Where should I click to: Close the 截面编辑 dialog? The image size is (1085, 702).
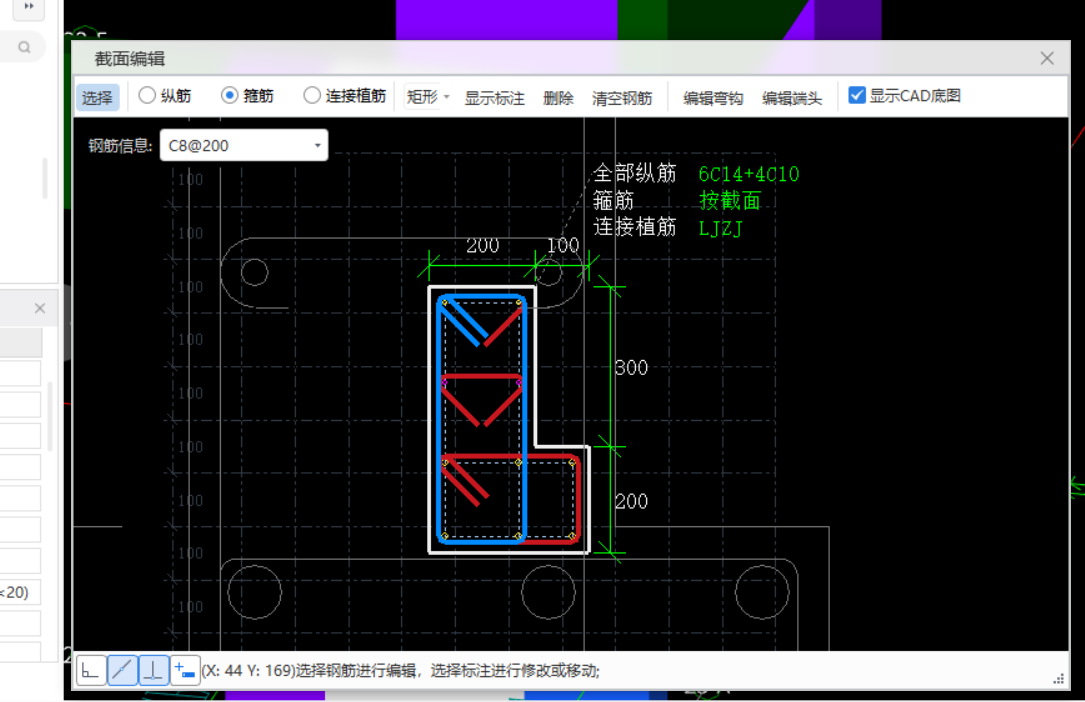(x=1047, y=59)
